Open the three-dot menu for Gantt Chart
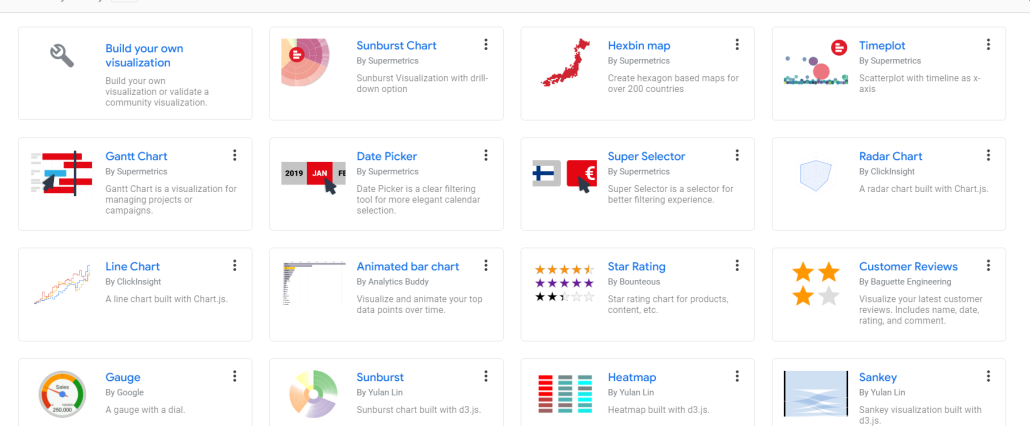 (x=235, y=155)
